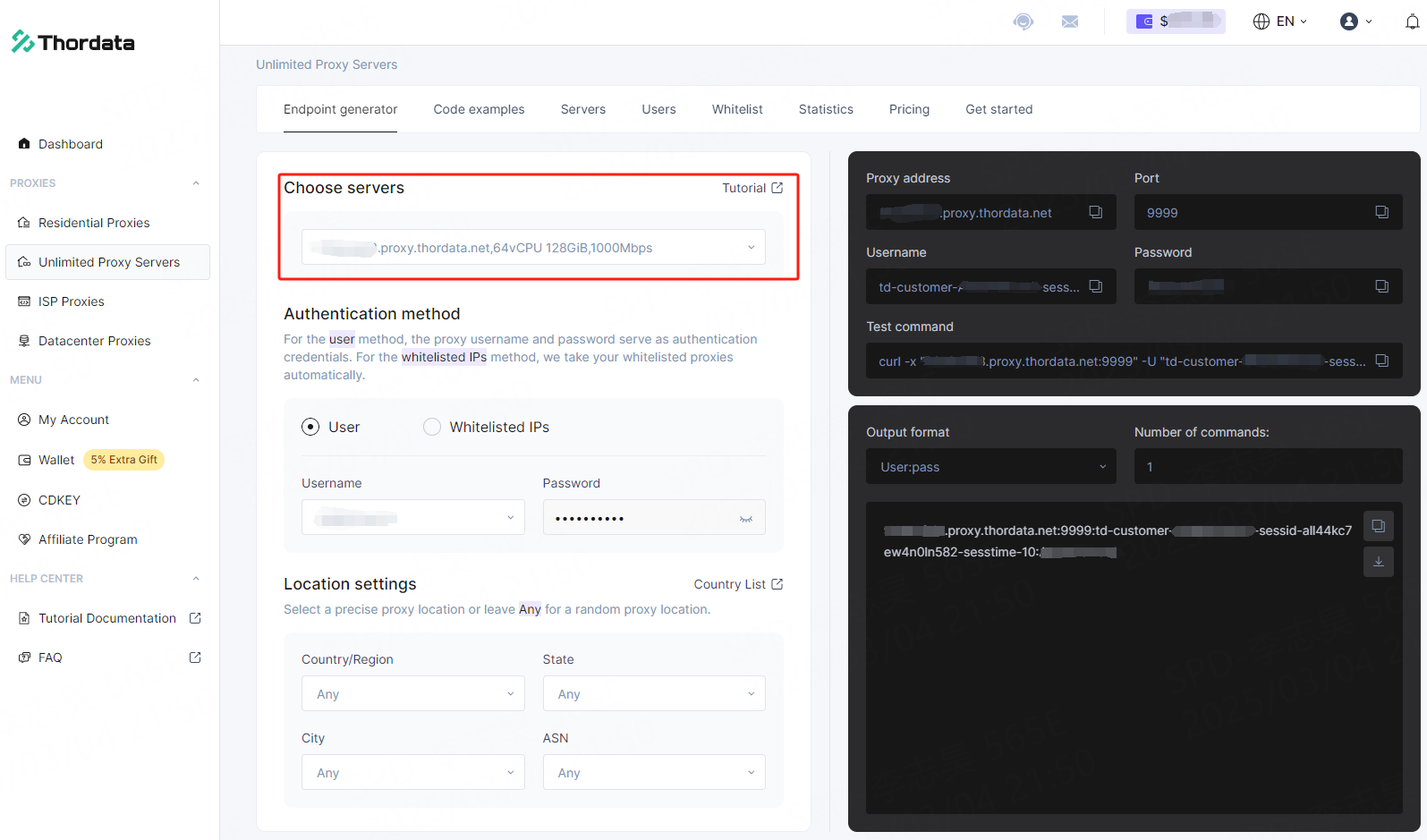1427x840 pixels.
Task: Click the Wallet icon in sidebar
Action: click(24, 459)
